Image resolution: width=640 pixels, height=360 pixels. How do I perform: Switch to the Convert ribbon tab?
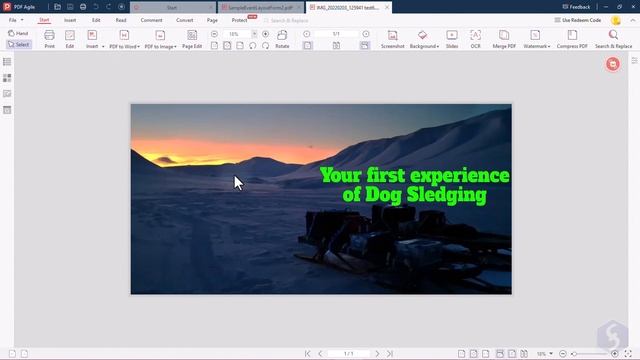coord(184,20)
